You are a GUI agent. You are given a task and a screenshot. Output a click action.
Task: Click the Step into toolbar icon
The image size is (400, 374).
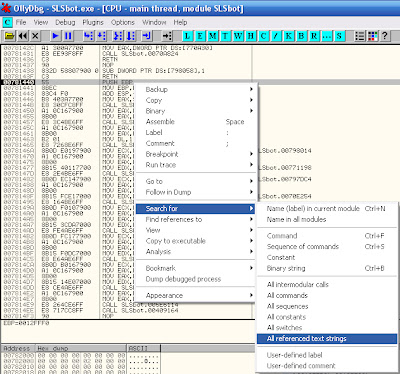click(88, 36)
